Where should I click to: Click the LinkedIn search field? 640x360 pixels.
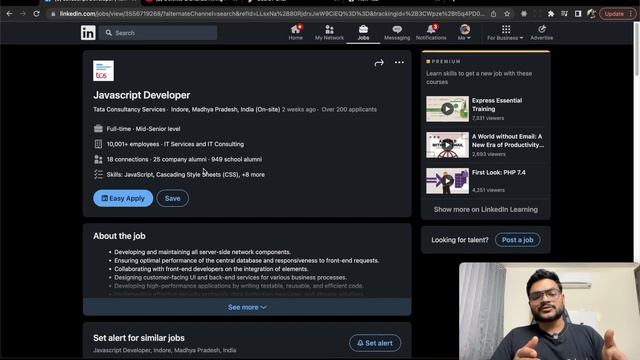pos(158,33)
